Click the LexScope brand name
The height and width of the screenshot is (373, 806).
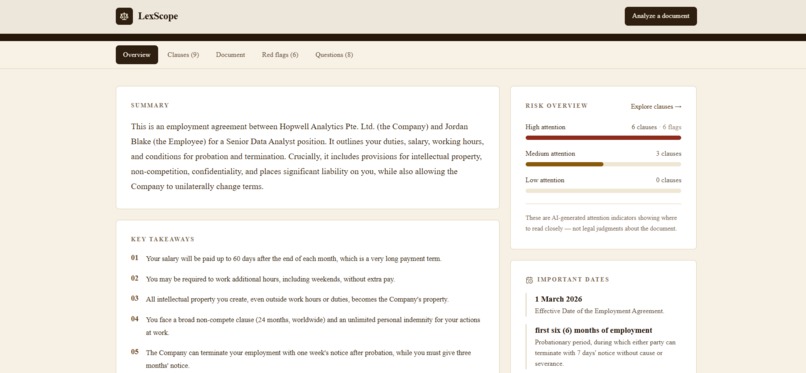click(158, 16)
